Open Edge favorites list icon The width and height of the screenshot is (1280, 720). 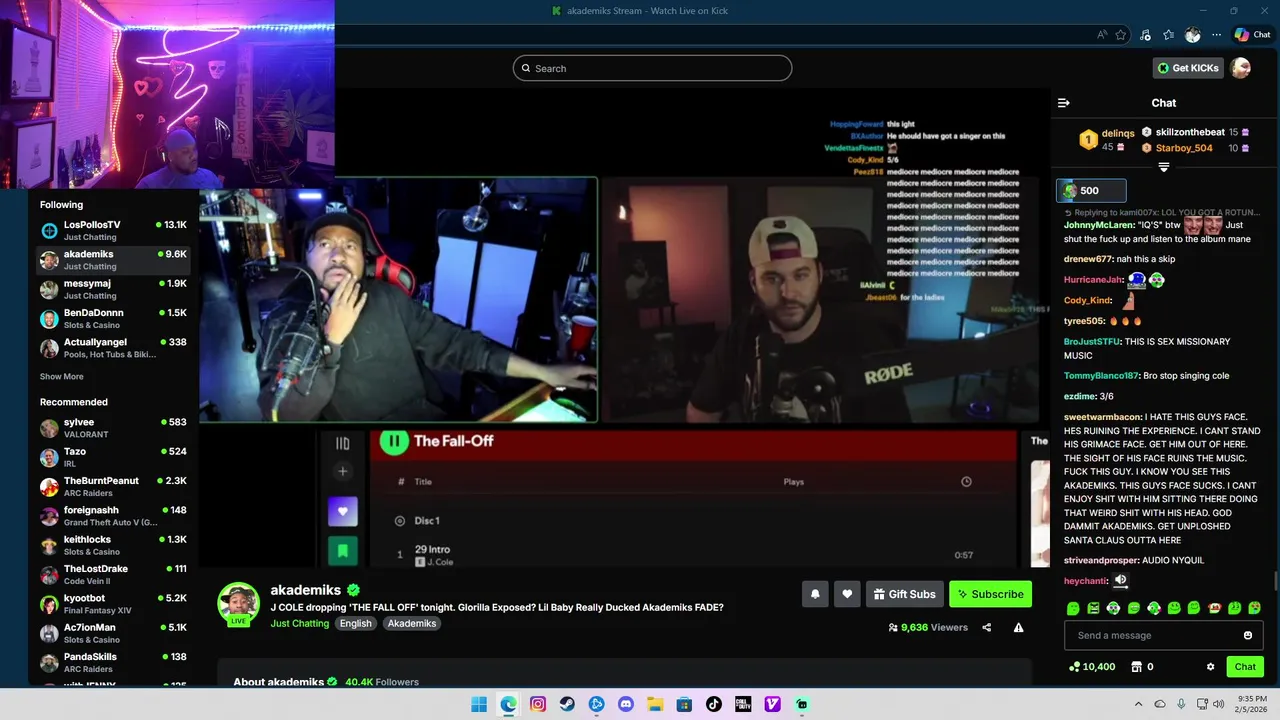click(x=1168, y=35)
